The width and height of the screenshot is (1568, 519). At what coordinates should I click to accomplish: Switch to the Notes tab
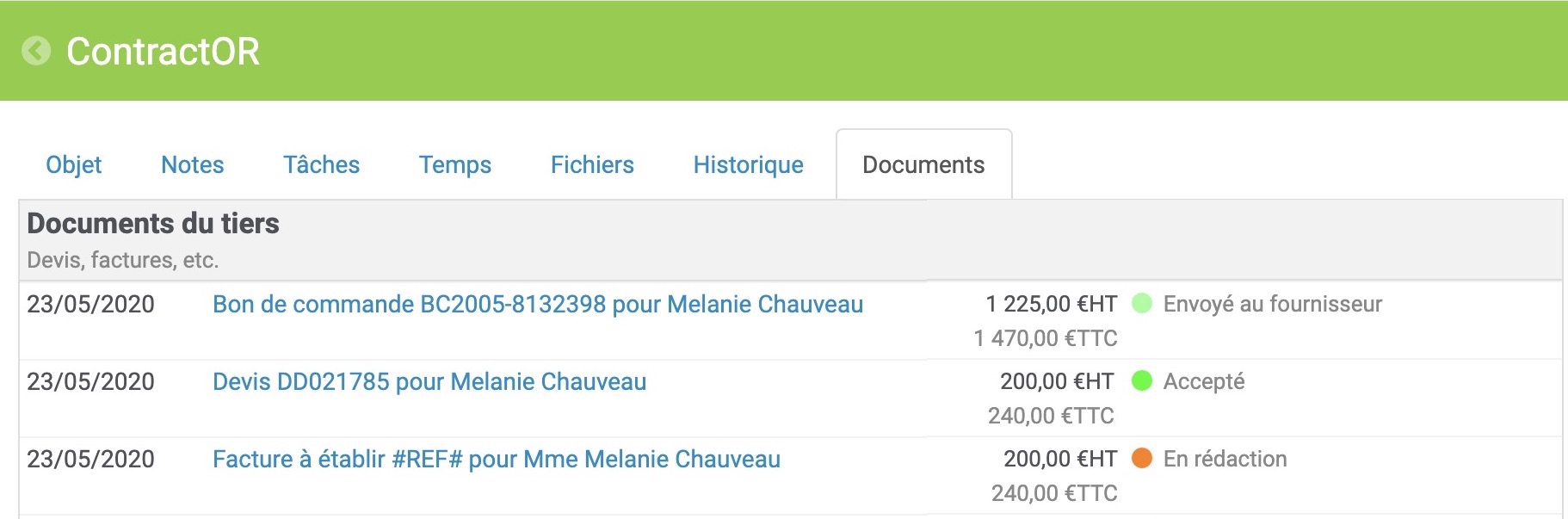tap(192, 164)
